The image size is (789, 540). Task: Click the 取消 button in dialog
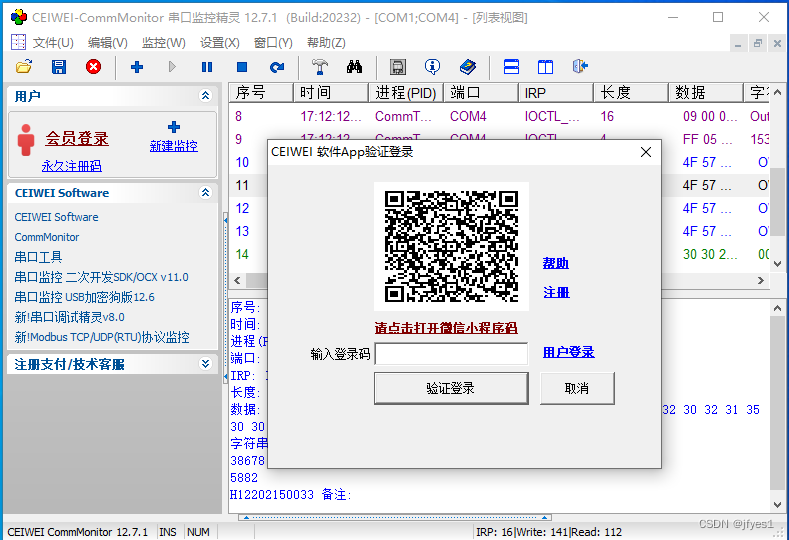[x=577, y=388]
